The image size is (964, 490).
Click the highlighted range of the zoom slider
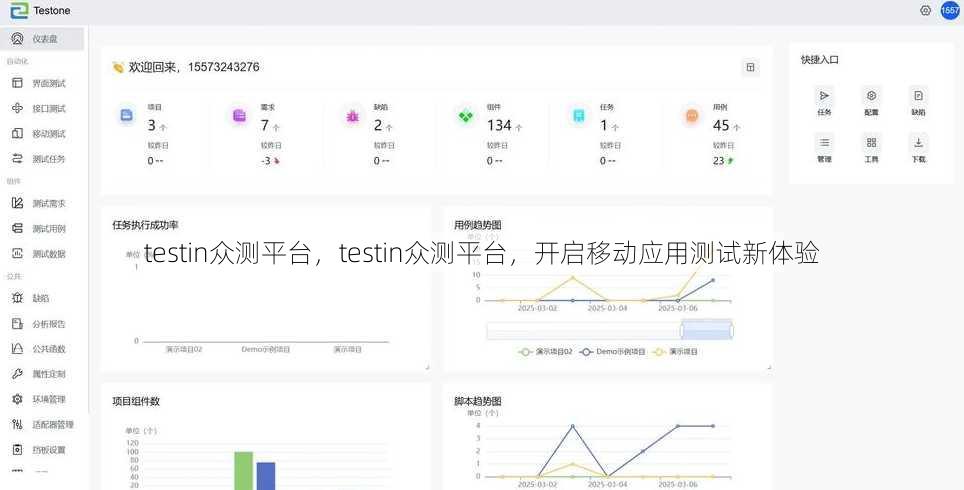point(707,331)
